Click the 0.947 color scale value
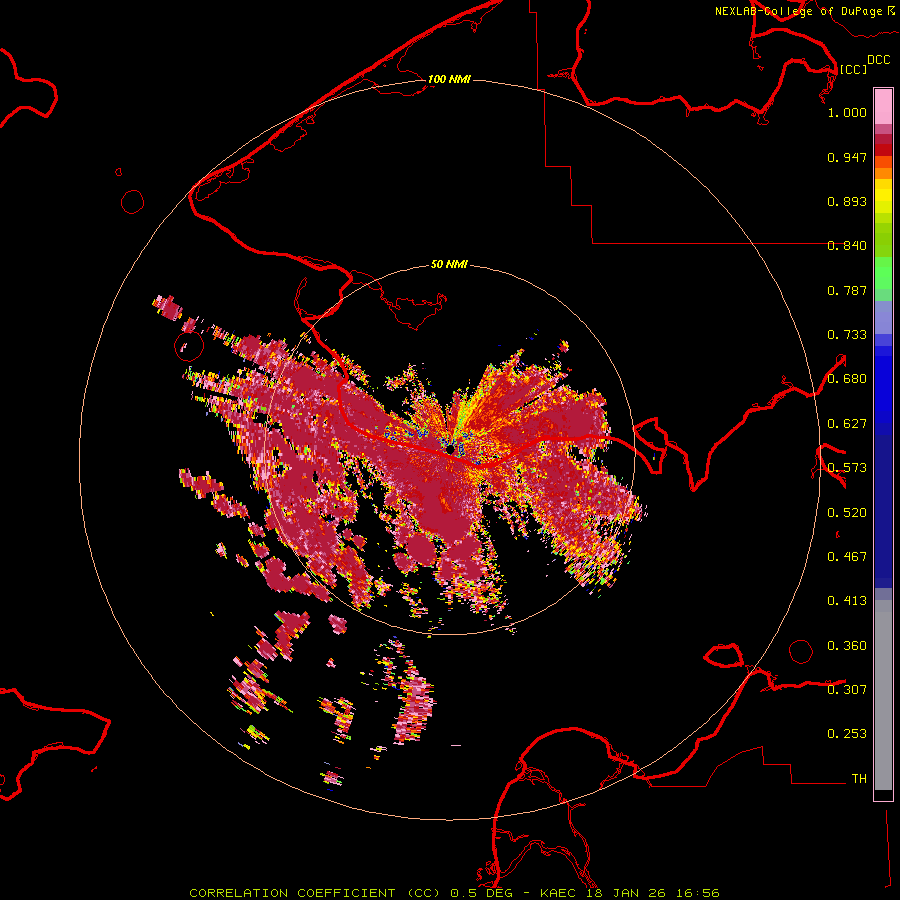The width and height of the screenshot is (900, 900). tap(847, 157)
